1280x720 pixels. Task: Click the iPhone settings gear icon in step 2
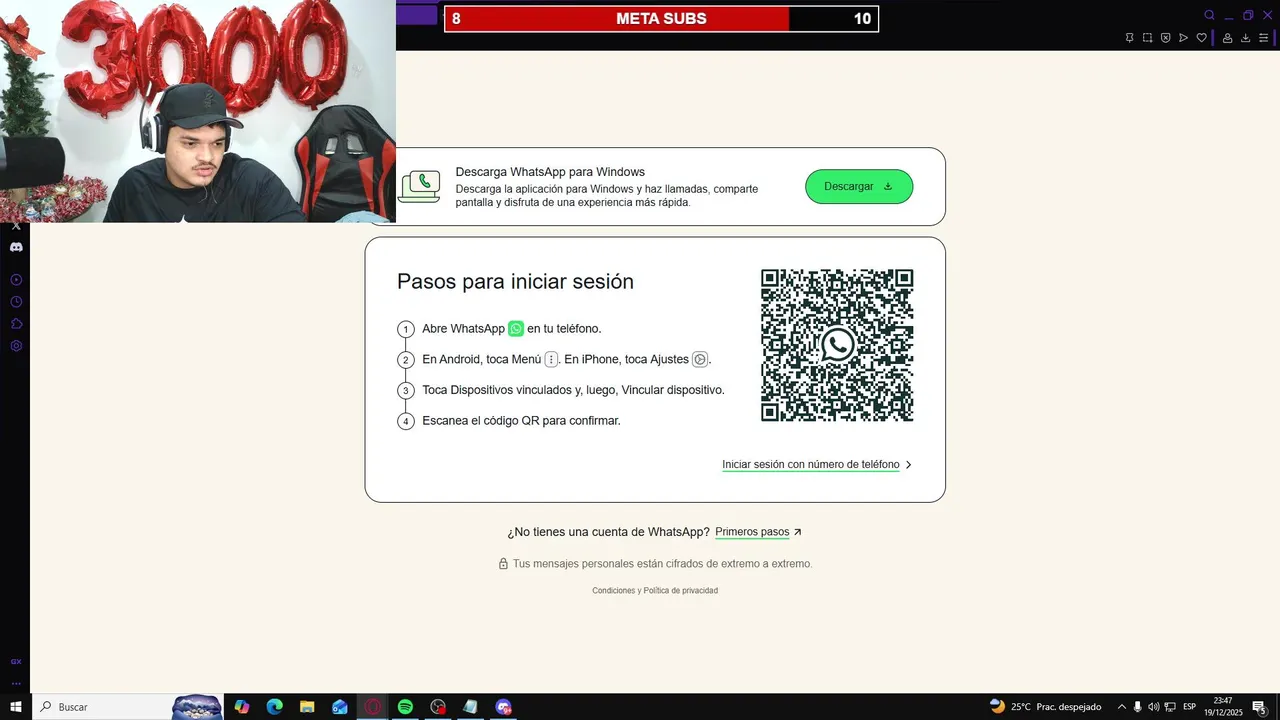[700, 359]
